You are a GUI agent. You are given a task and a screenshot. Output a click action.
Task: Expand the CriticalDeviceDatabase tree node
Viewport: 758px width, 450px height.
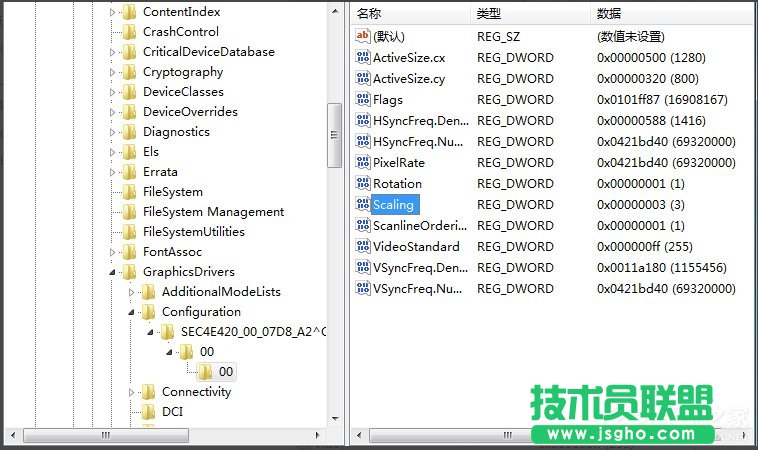click(x=112, y=52)
